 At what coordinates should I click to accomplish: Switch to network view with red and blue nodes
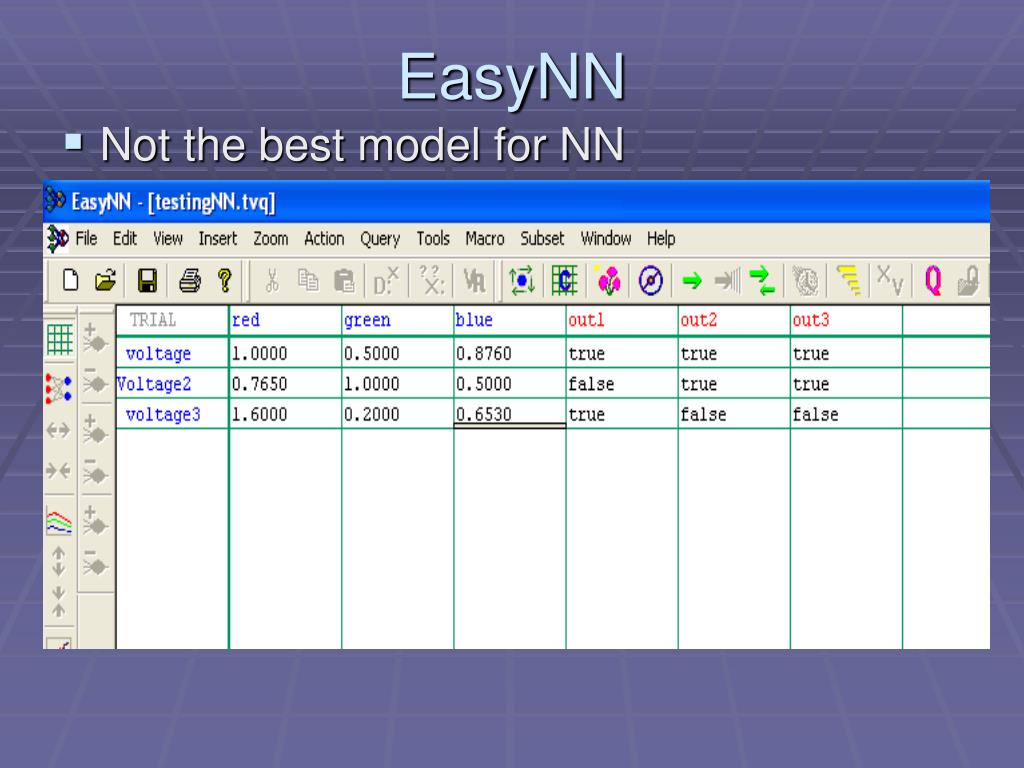click(59, 388)
